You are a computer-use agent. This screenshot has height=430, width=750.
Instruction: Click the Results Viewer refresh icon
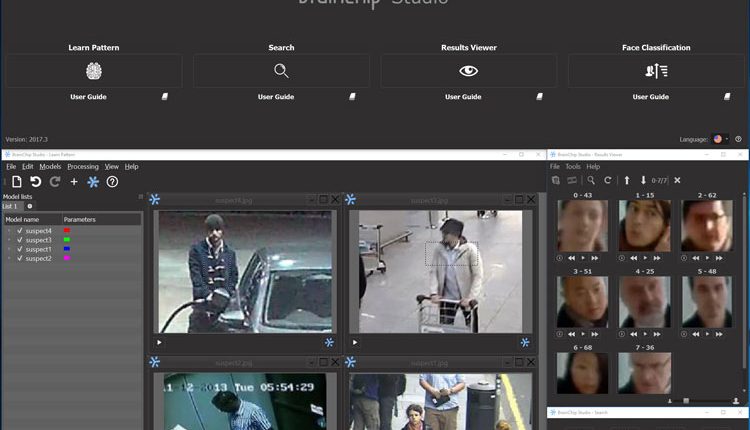click(608, 180)
